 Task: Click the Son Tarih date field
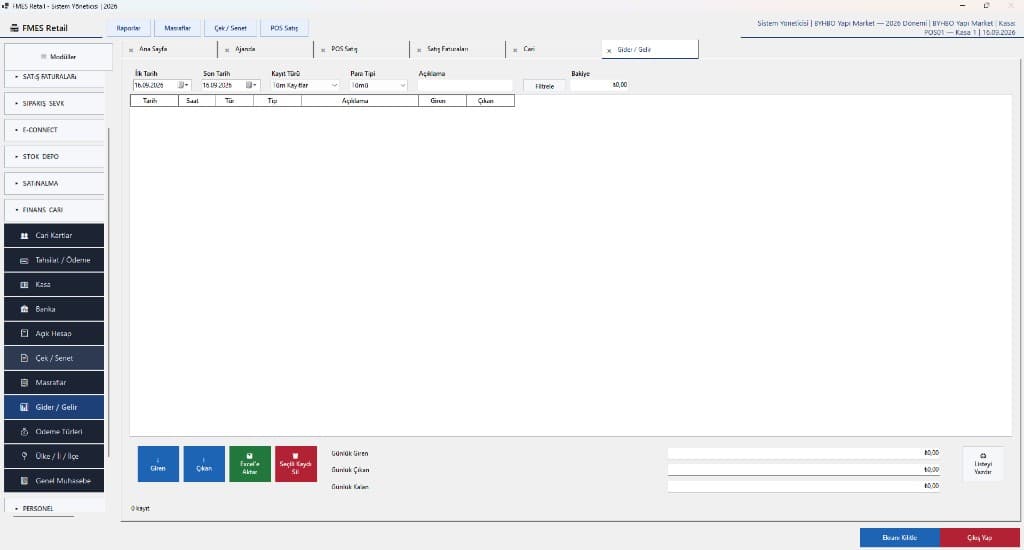tap(230, 85)
